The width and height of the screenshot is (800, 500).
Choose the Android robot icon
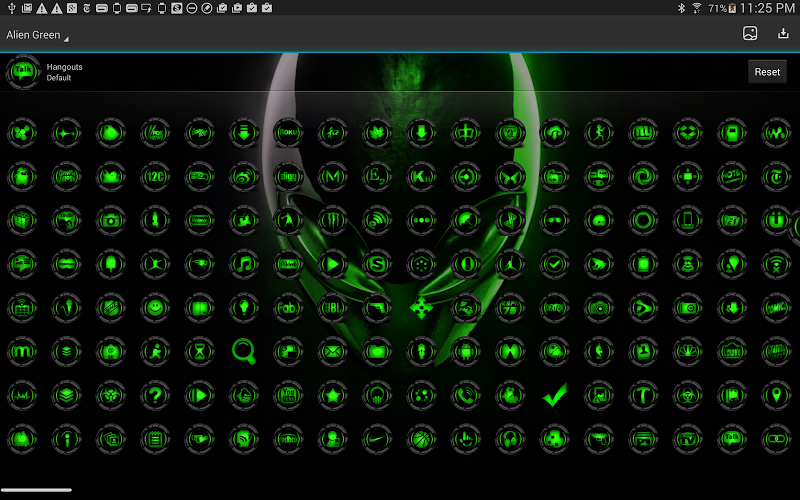click(x=466, y=352)
